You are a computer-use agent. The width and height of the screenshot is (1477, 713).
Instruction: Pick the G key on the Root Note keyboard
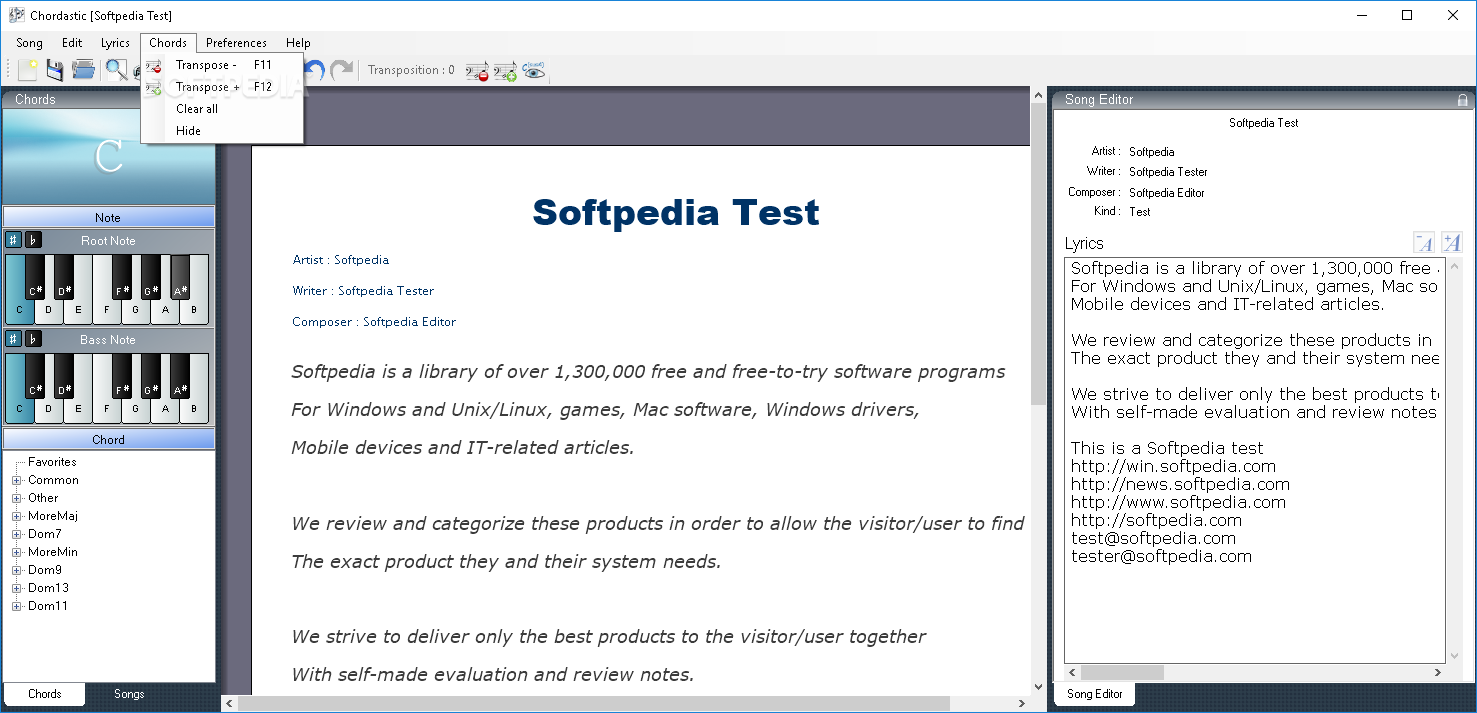136,311
